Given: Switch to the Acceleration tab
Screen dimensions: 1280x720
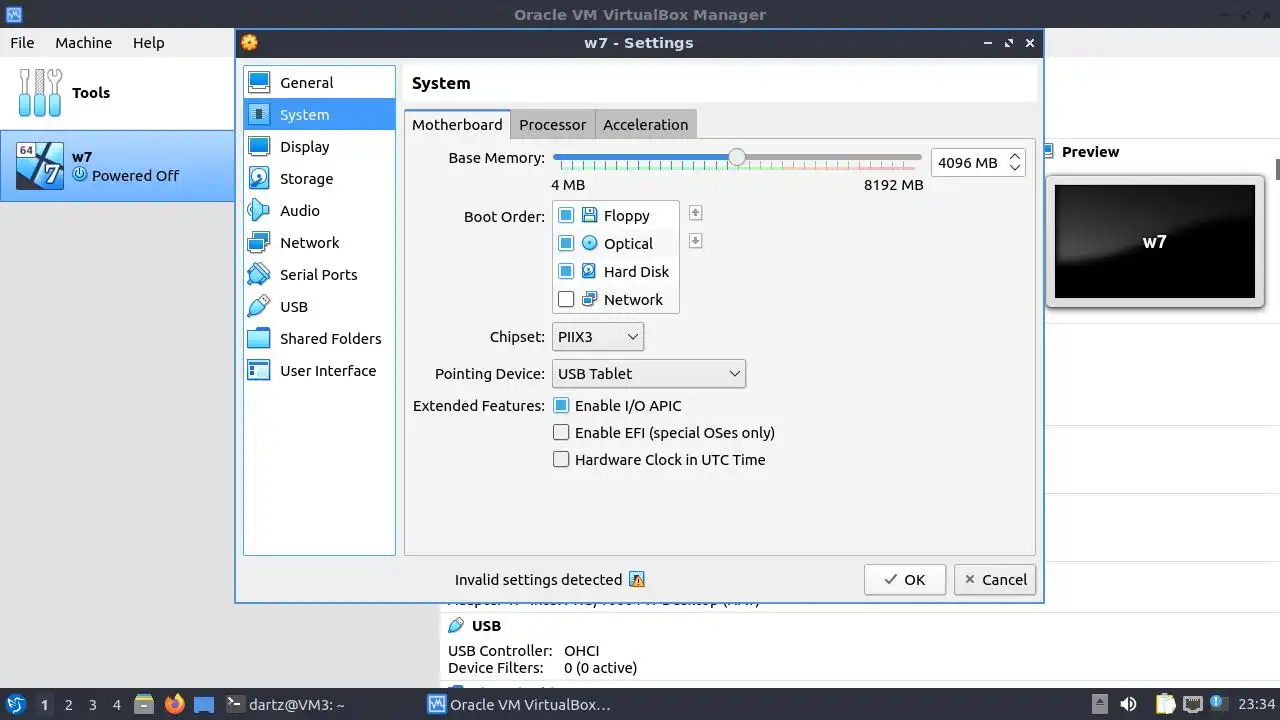Looking at the screenshot, I should point(645,124).
